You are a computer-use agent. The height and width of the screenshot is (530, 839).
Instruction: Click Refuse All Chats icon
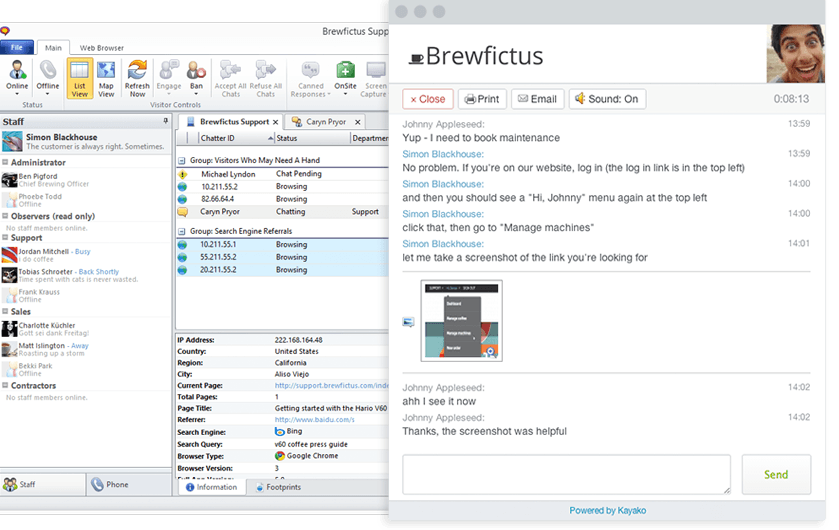[265, 70]
